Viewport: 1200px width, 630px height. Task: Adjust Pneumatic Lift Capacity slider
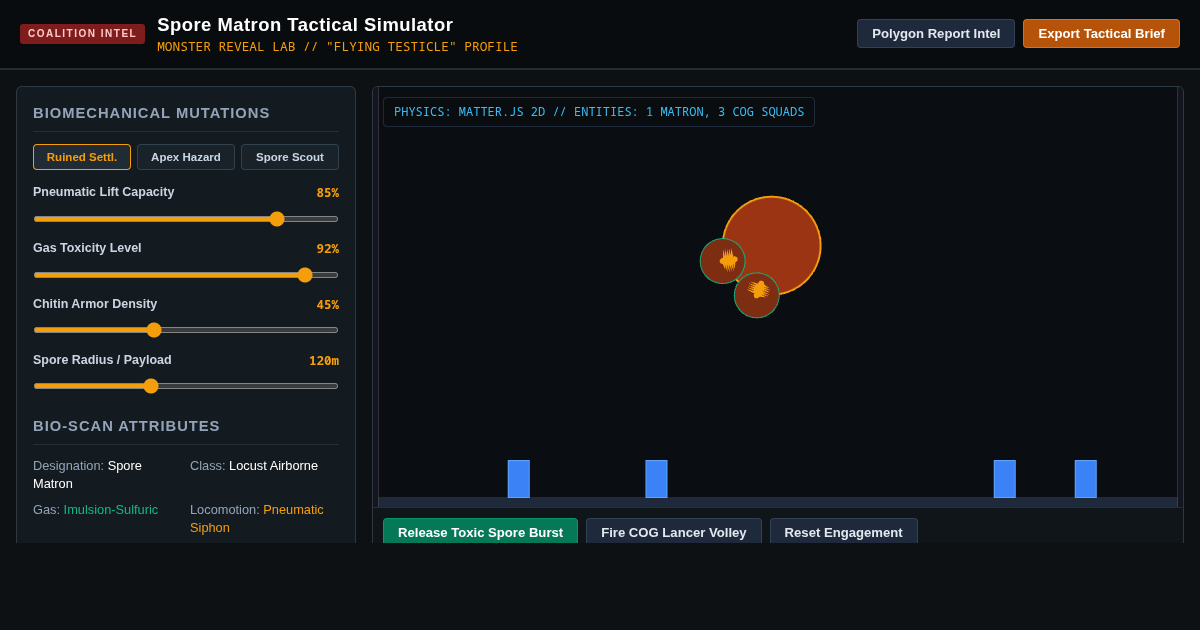tap(186, 219)
